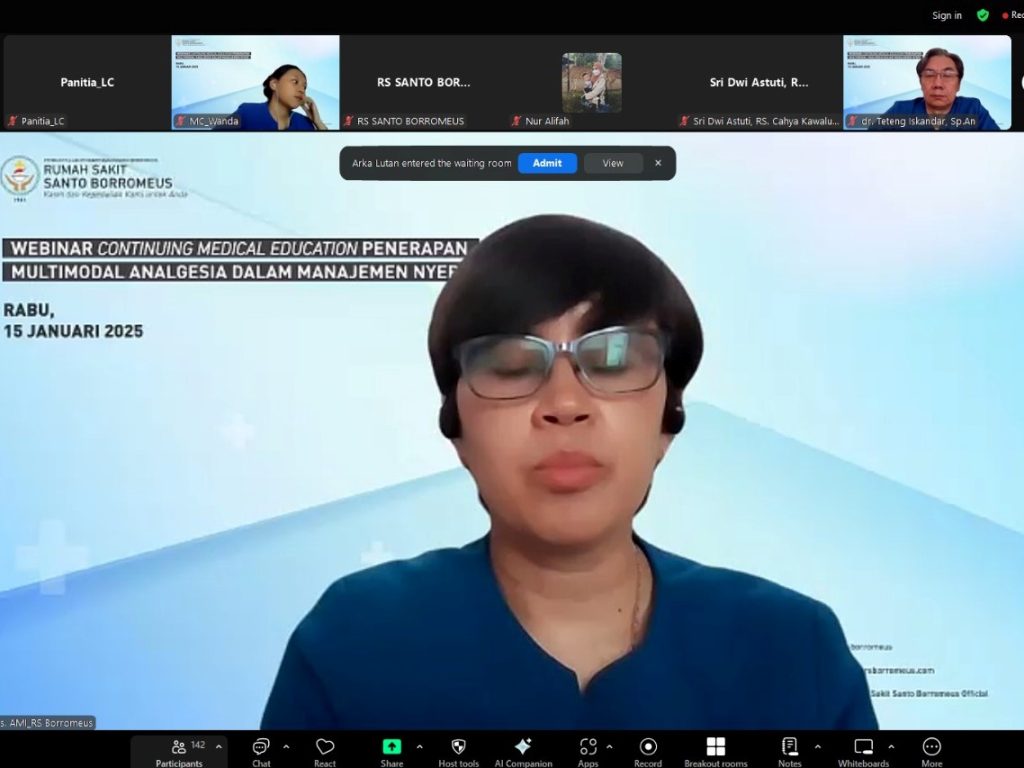Expand the Chat options arrow
The image size is (1024, 768).
coord(286,746)
